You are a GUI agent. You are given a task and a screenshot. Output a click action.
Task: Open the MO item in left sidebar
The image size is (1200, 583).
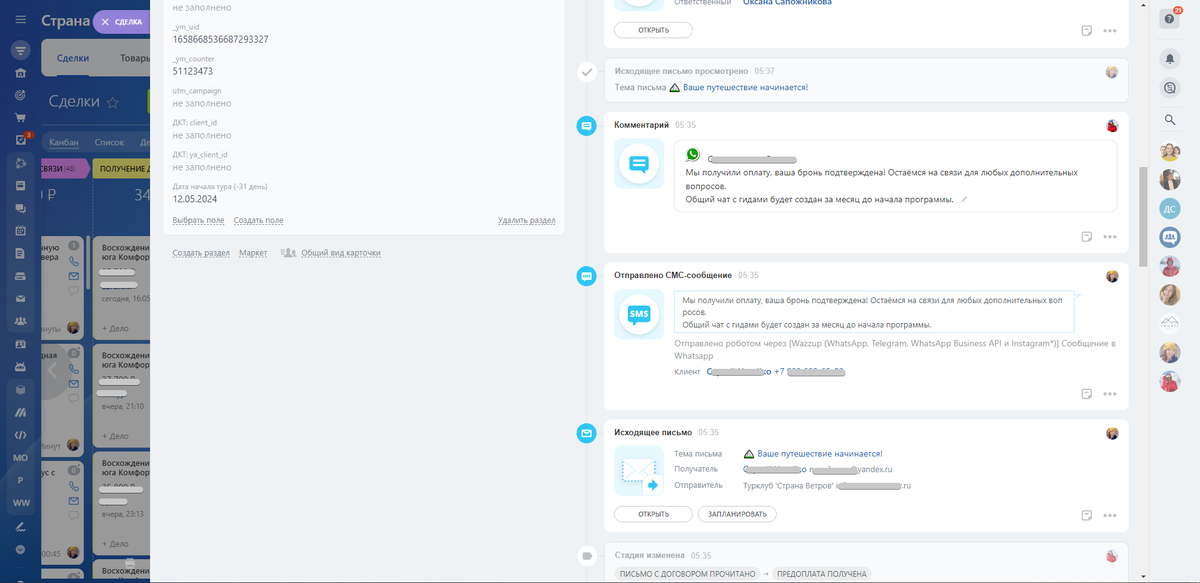click(x=20, y=457)
